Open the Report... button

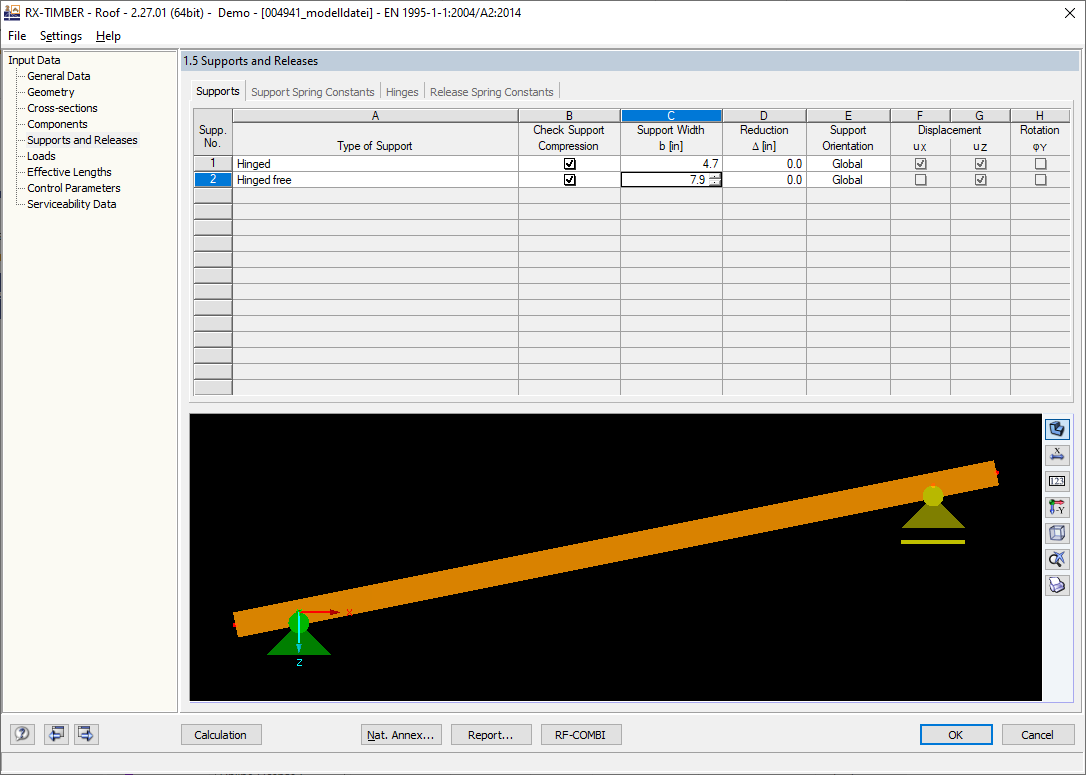[491, 735]
